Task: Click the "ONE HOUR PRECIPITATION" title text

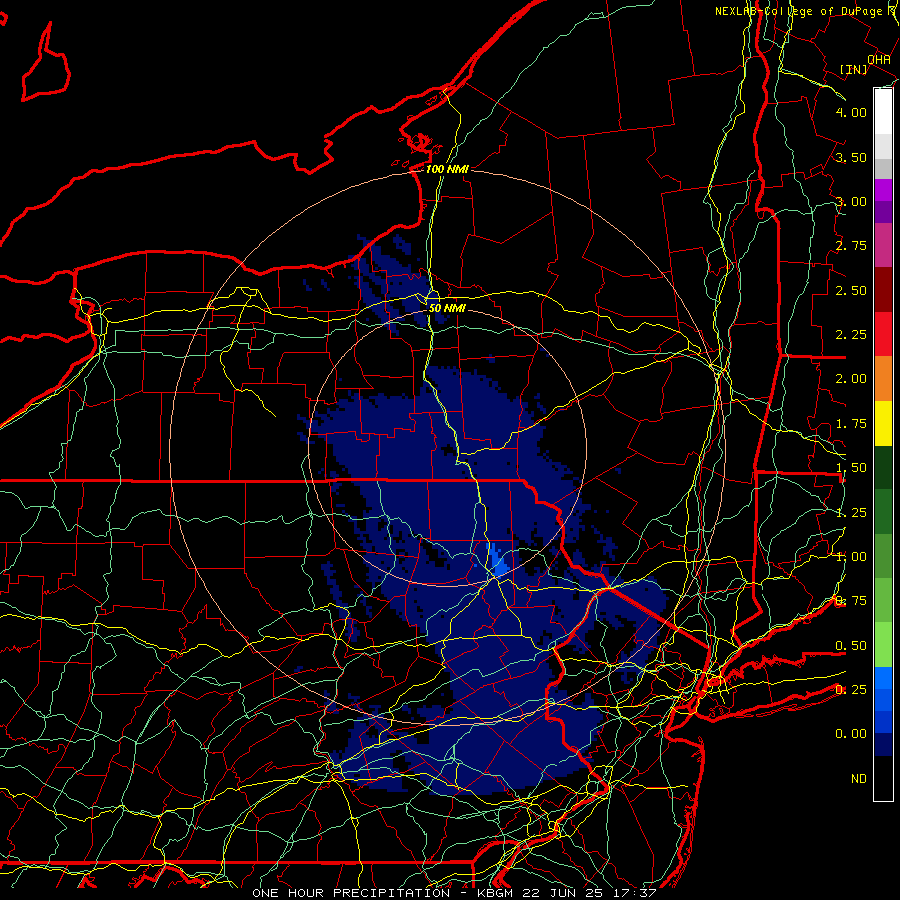Action: click(x=351, y=893)
